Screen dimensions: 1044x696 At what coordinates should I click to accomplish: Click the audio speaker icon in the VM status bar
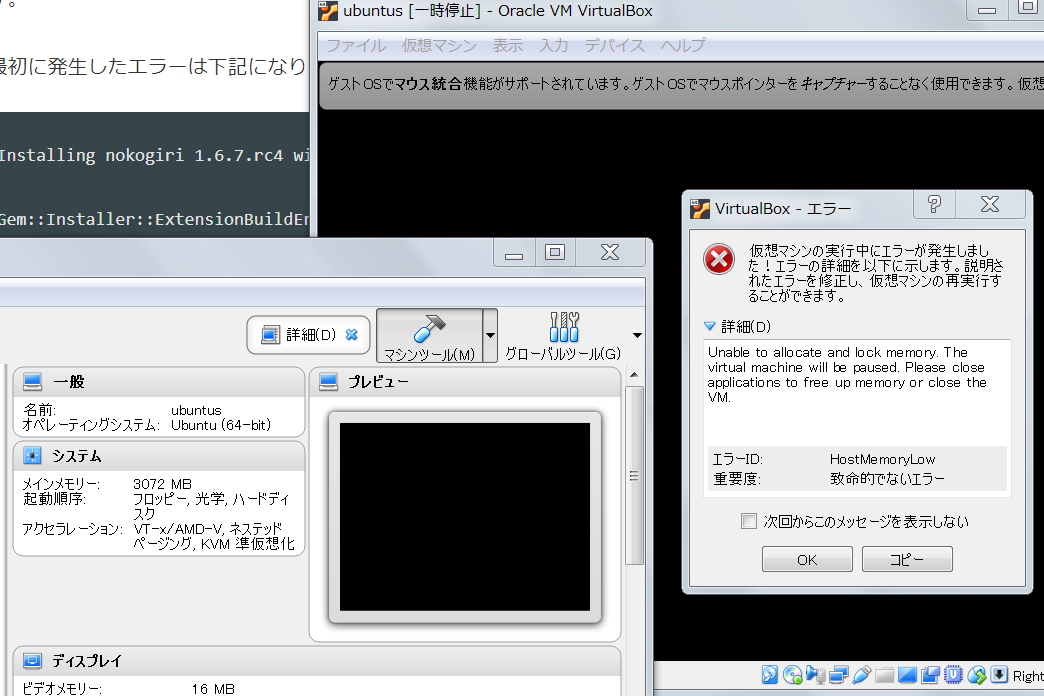click(x=816, y=675)
